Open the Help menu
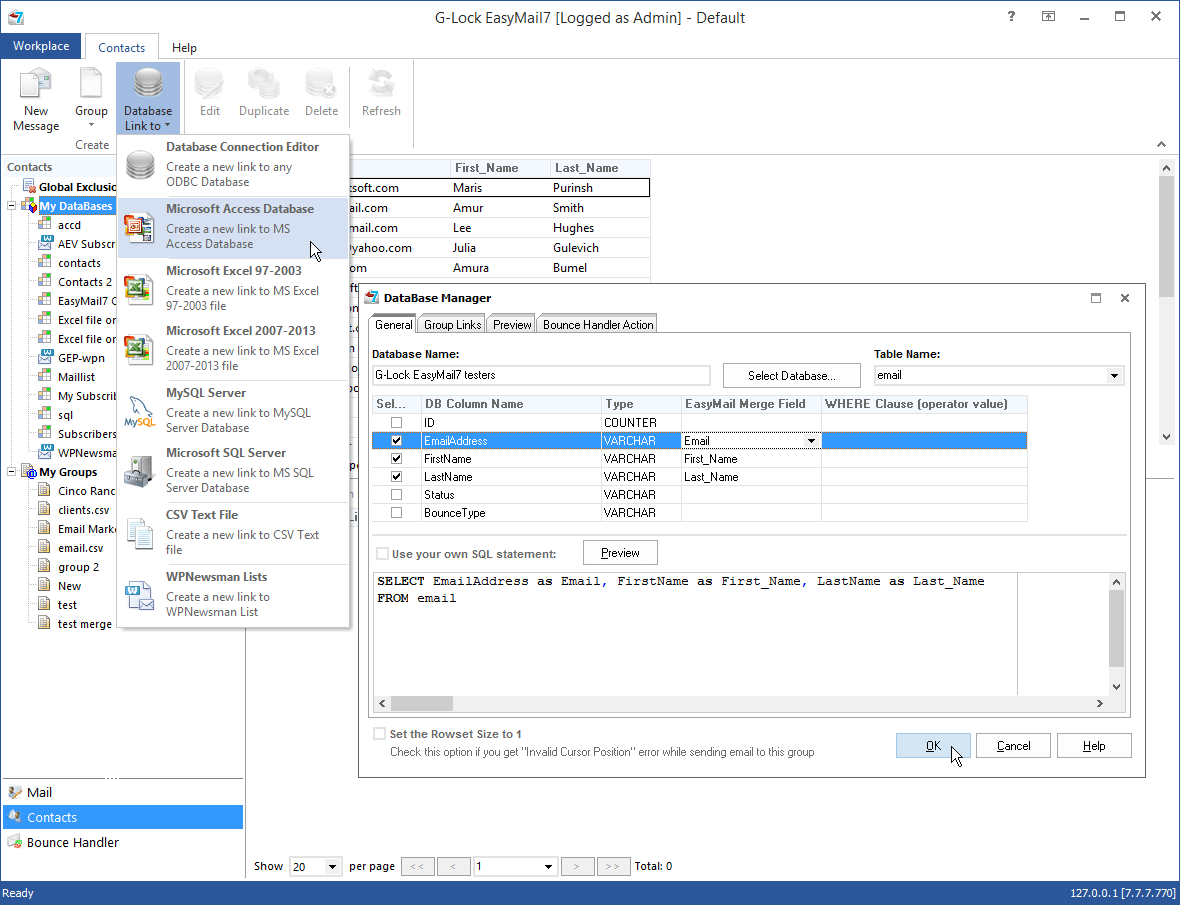 pos(184,47)
